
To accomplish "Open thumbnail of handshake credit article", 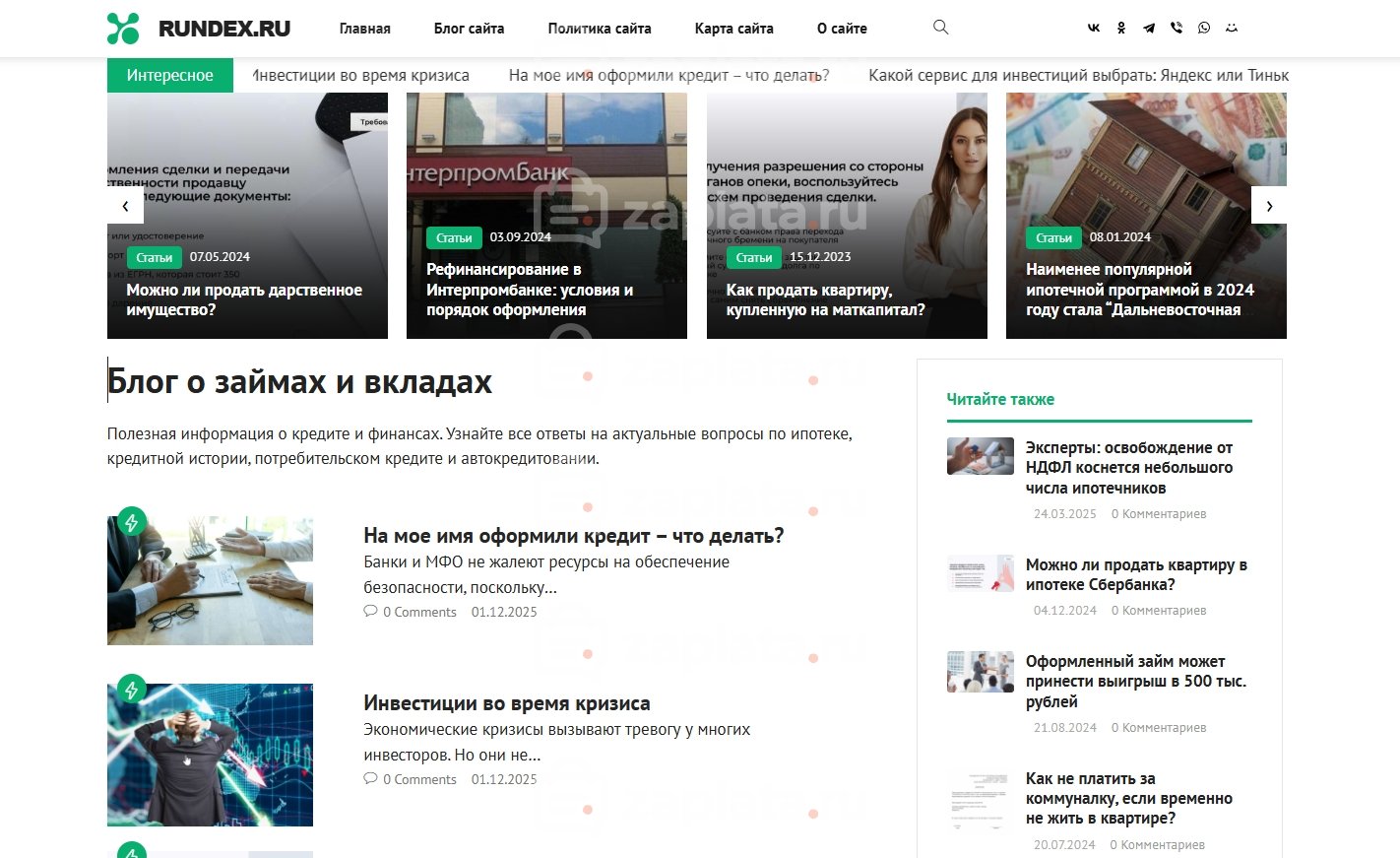I will point(210,581).
